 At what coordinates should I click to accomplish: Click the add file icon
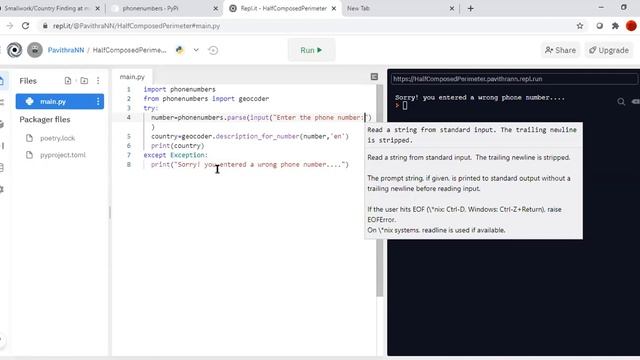[68, 80]
